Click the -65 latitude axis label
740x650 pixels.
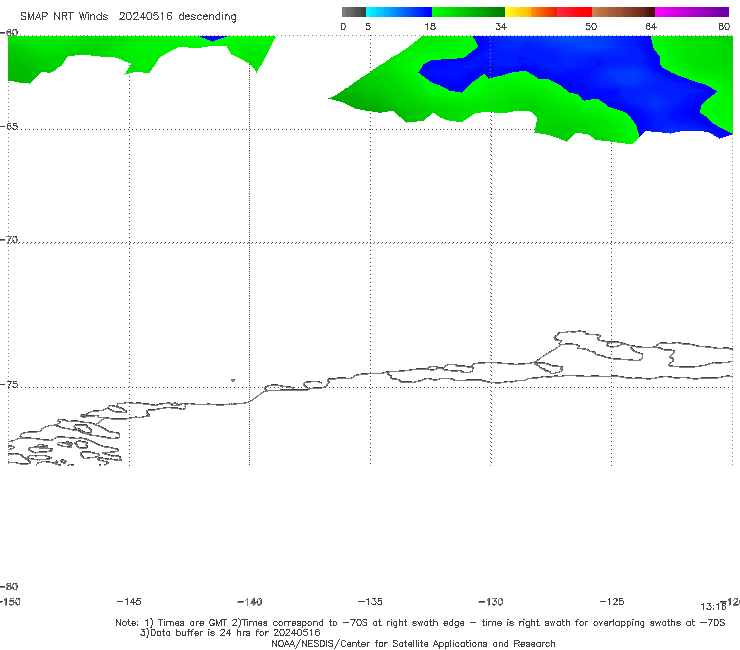[9, 127]
